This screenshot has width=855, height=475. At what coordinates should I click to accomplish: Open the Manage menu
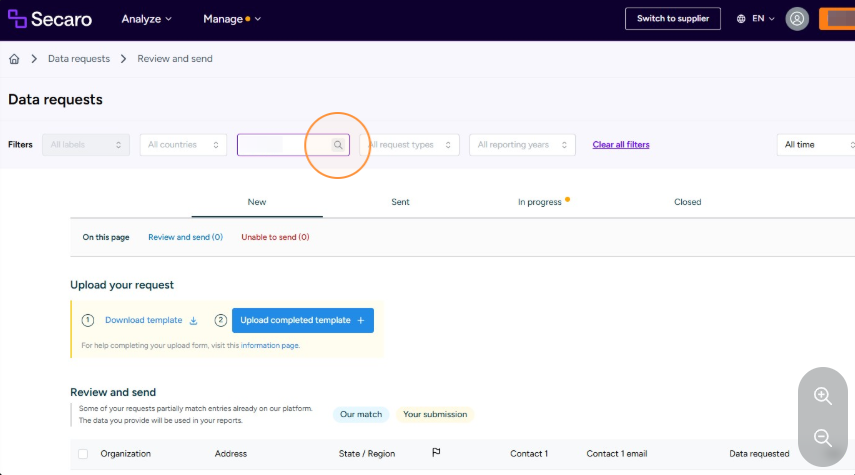(x=232, y=19)
